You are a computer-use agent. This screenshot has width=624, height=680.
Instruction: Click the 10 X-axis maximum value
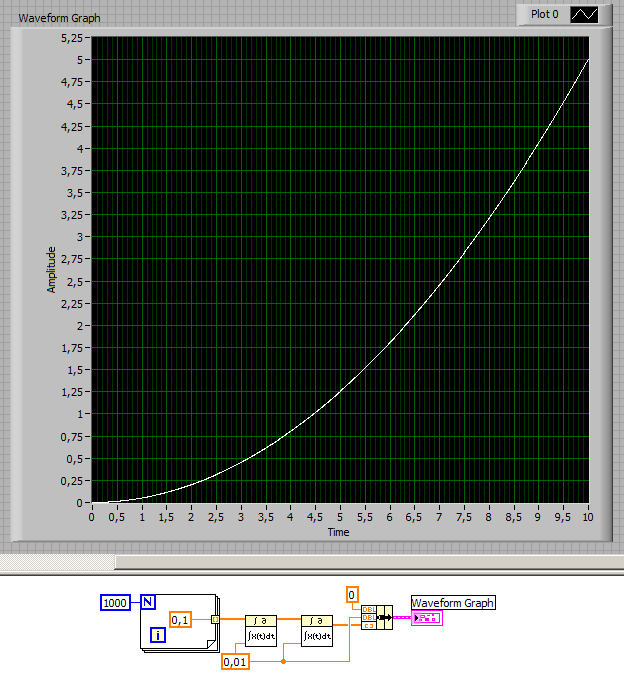pos(588,517)
